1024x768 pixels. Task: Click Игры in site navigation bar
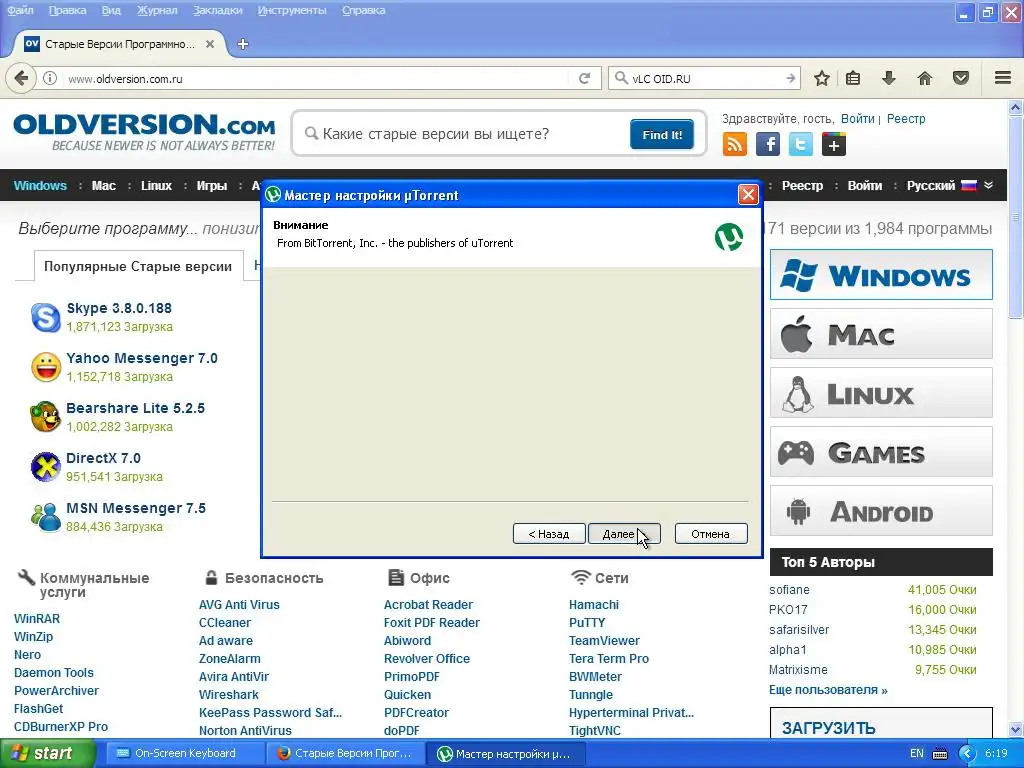(212, 185)
